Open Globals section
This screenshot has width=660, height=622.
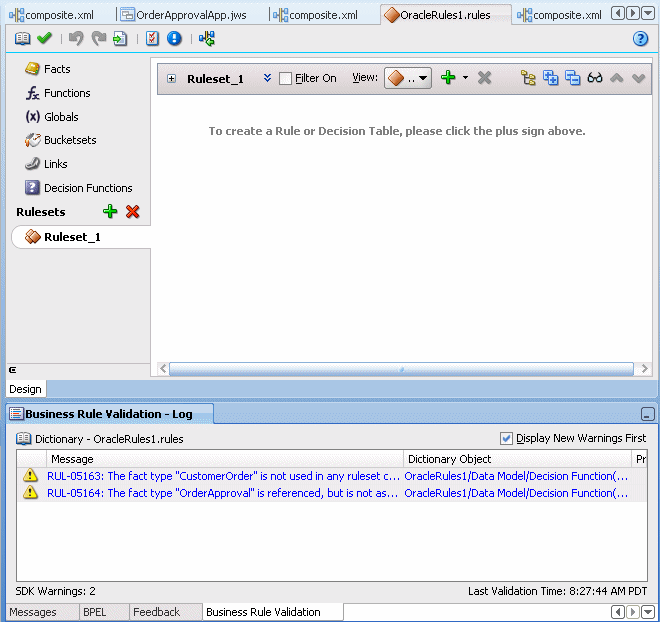click(x=52, y=117)
